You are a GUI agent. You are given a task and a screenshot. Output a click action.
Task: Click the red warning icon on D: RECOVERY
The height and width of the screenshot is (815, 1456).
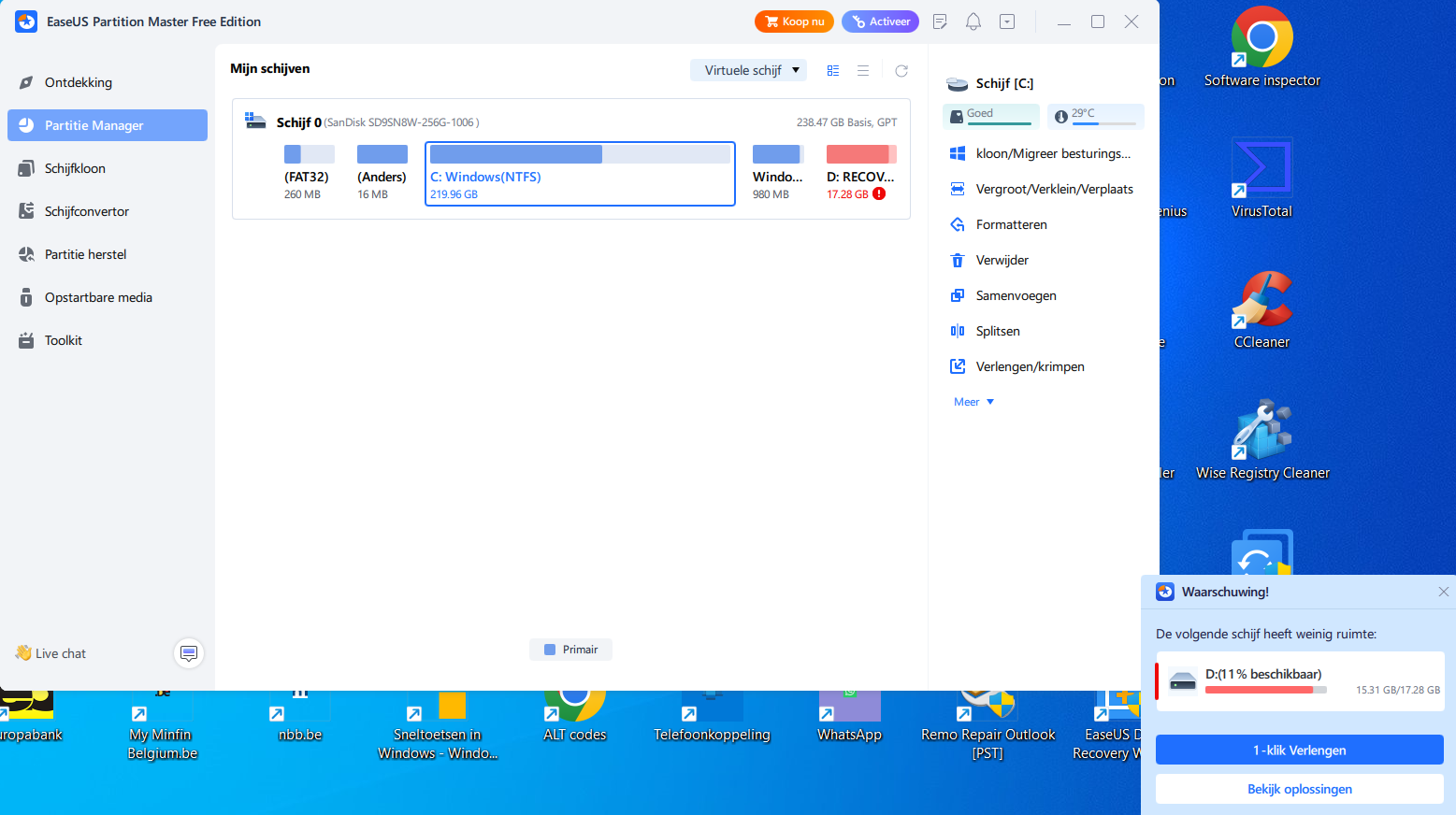click(879, 194)
